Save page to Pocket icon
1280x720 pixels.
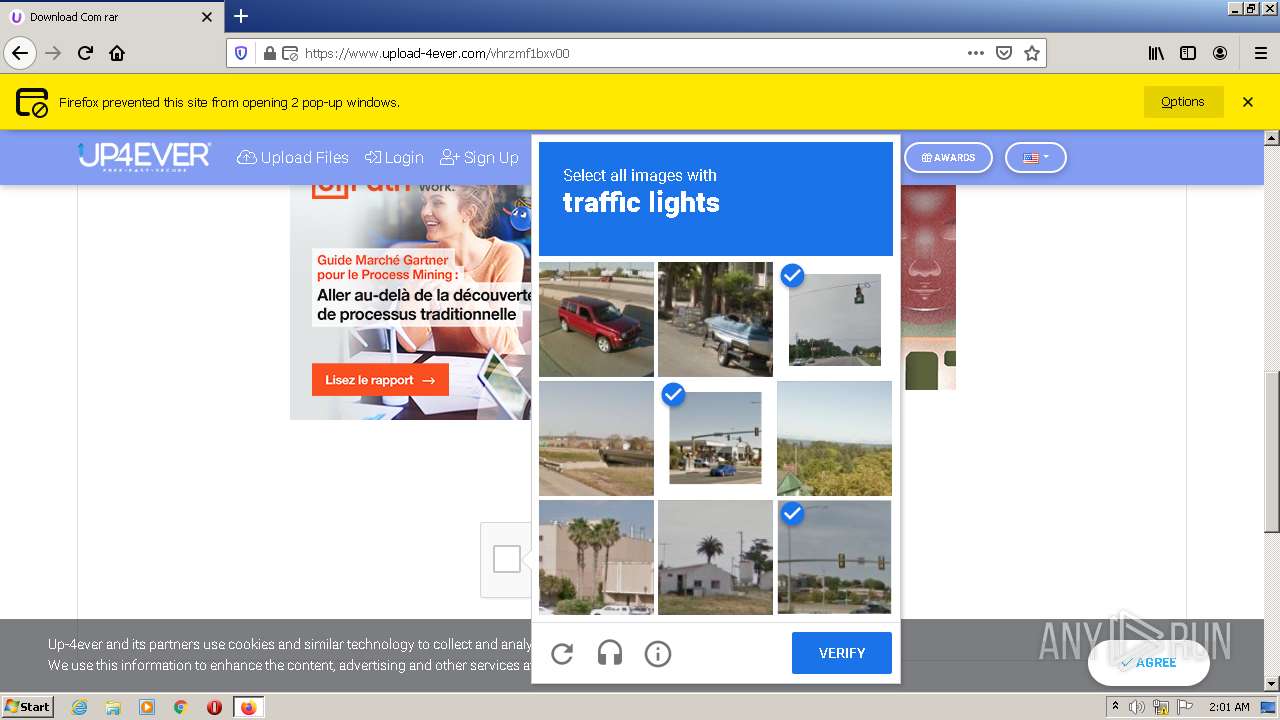(1004, 53)
